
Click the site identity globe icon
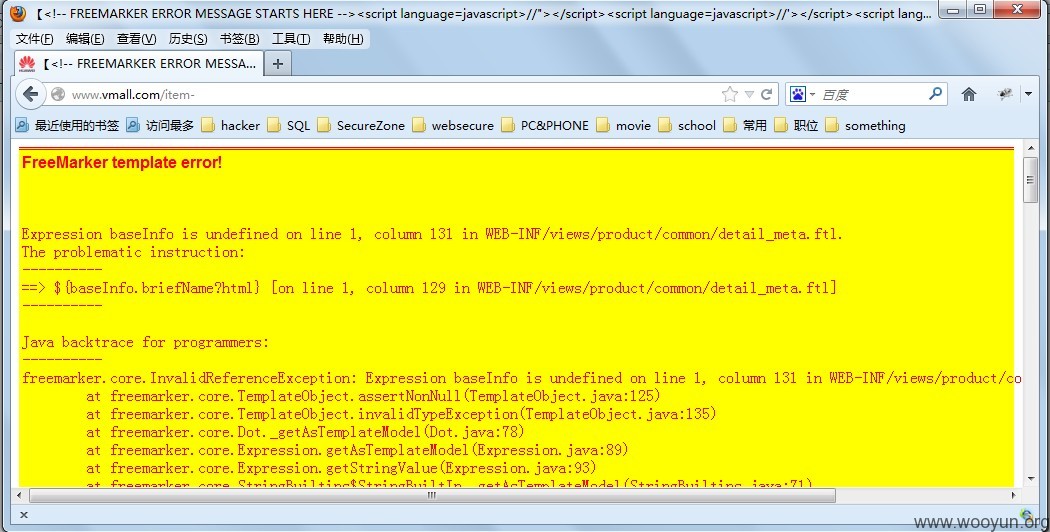[x=58, y=94]
